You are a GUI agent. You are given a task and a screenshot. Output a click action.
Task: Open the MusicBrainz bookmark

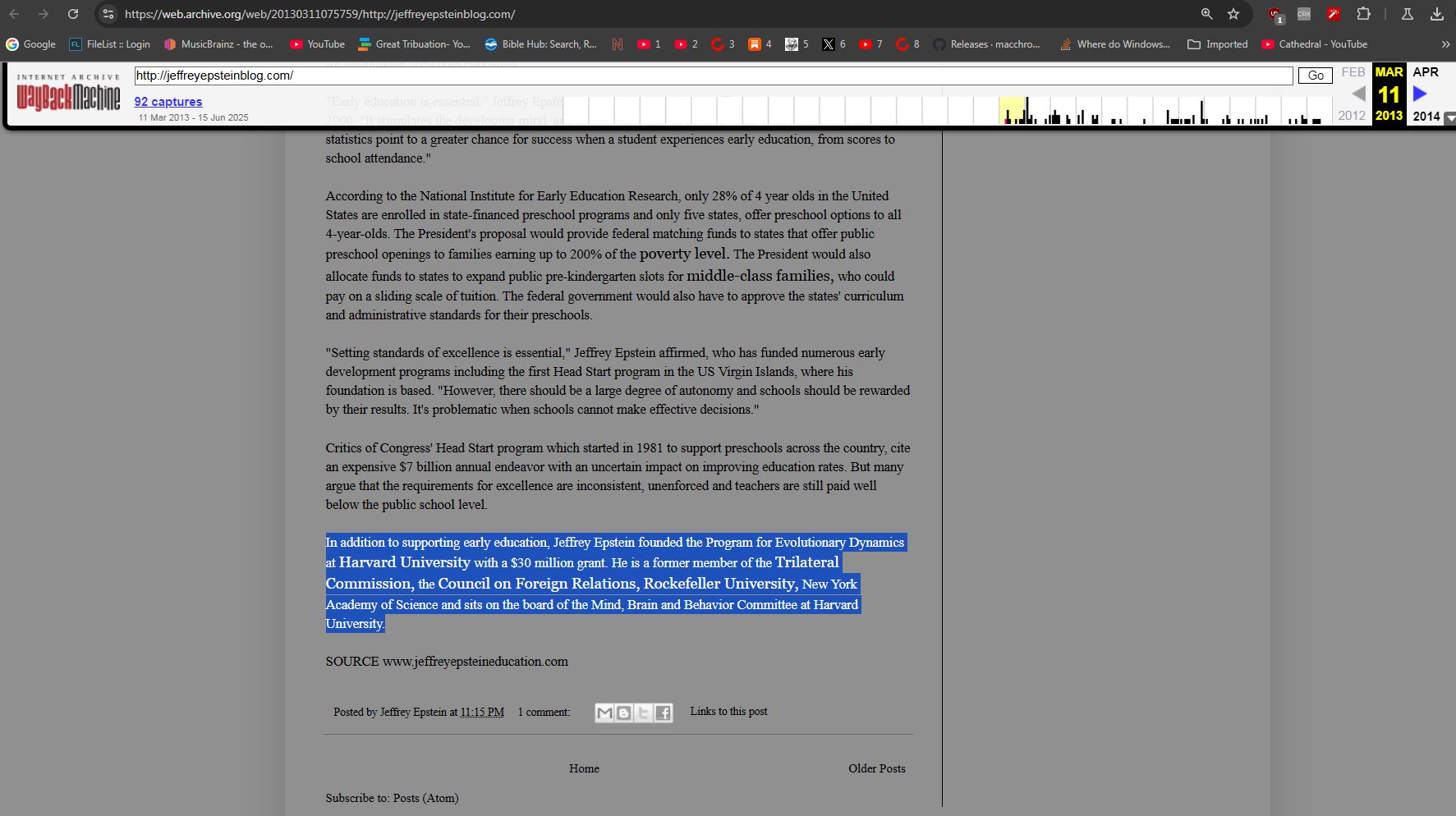[218, 44]
